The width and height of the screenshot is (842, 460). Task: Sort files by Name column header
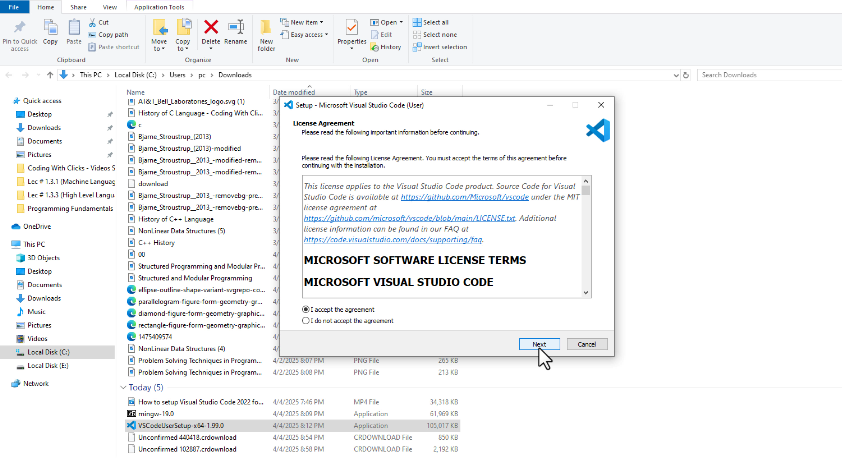pyautogui.click(x=135, y=92)
